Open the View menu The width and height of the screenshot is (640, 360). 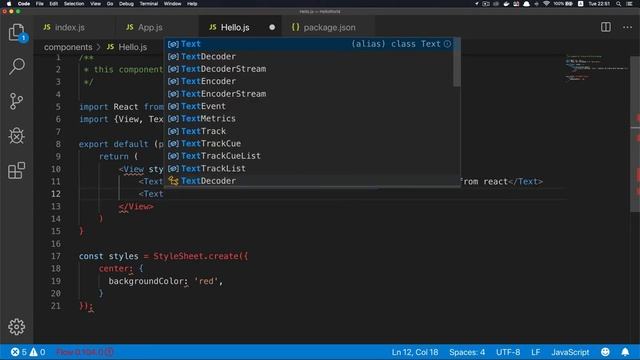click(x=96, y=4)
